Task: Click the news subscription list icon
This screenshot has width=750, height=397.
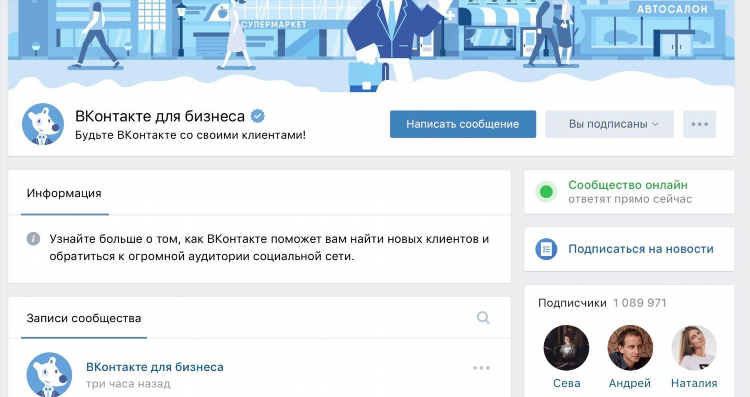Action: (546, 249)
